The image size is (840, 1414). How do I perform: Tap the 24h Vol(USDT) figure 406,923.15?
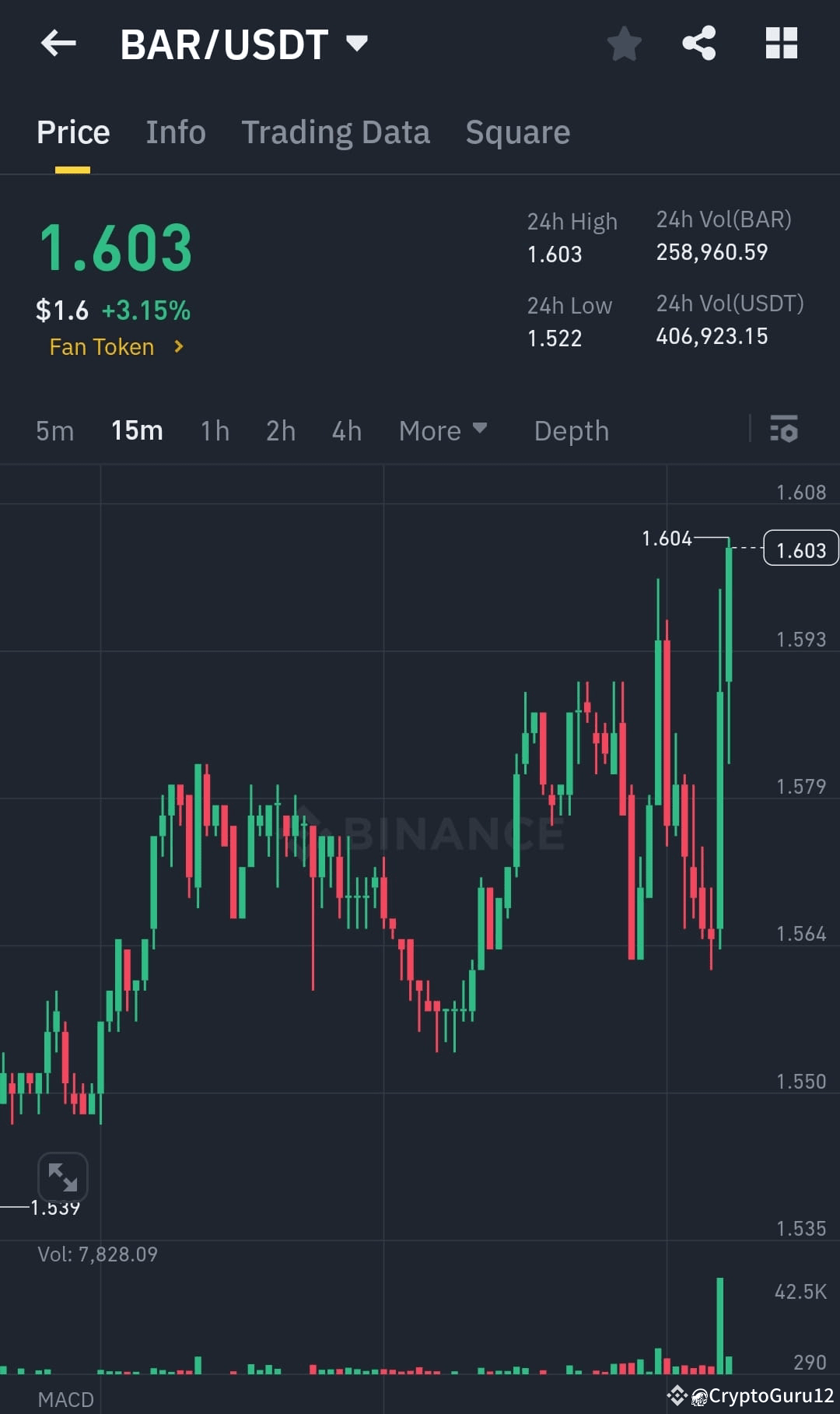(710, 335)
